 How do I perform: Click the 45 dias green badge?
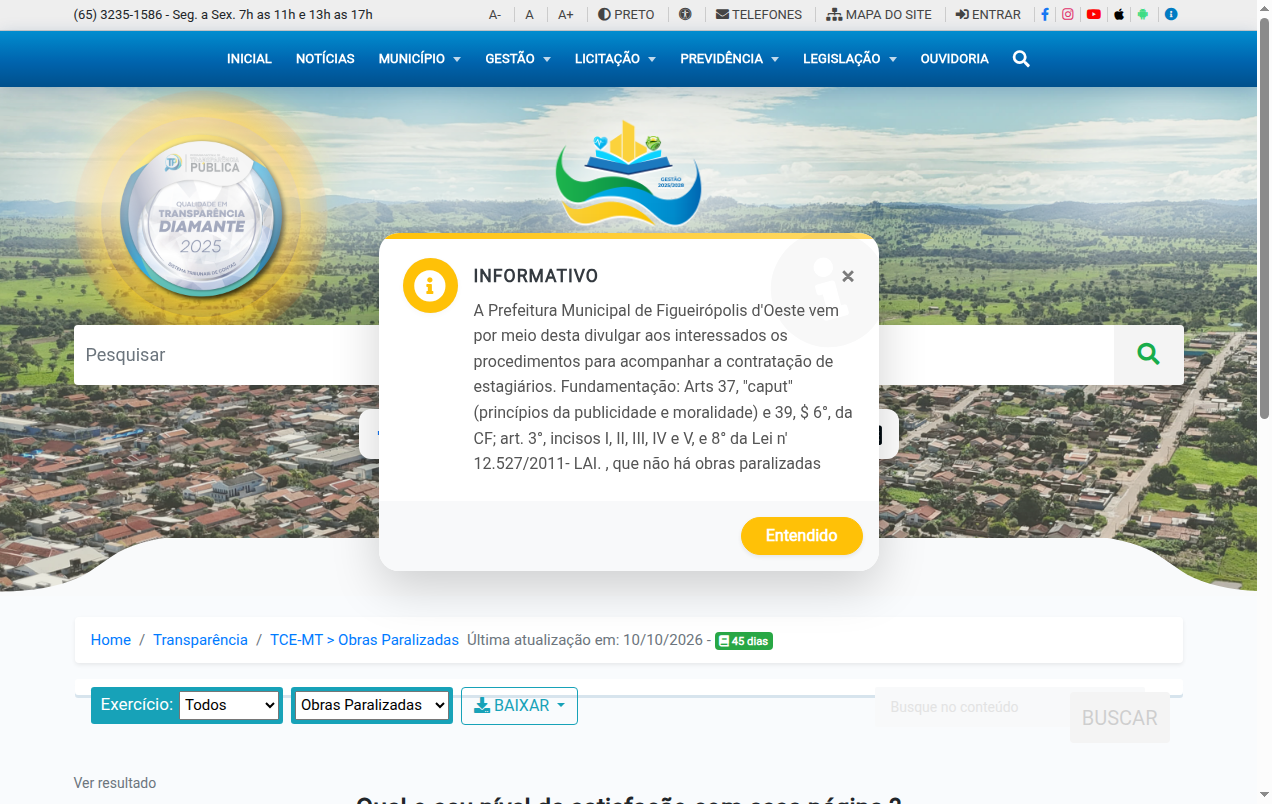click(x=744, y=641)
